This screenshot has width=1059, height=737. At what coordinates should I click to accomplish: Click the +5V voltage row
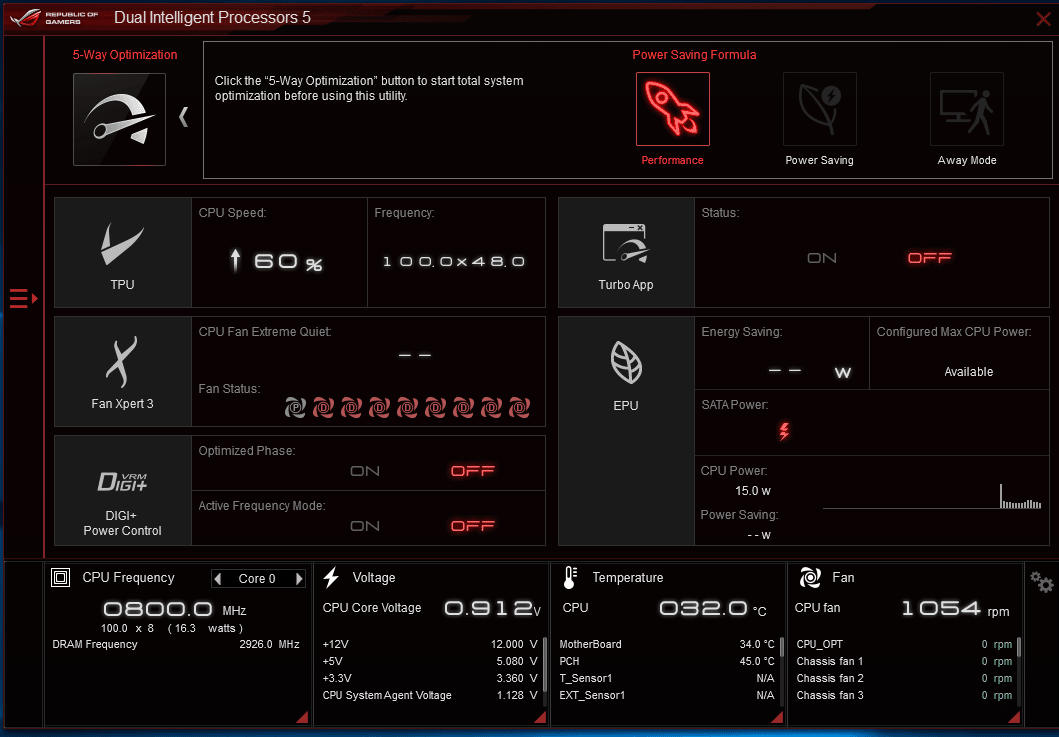coord(430,661)
